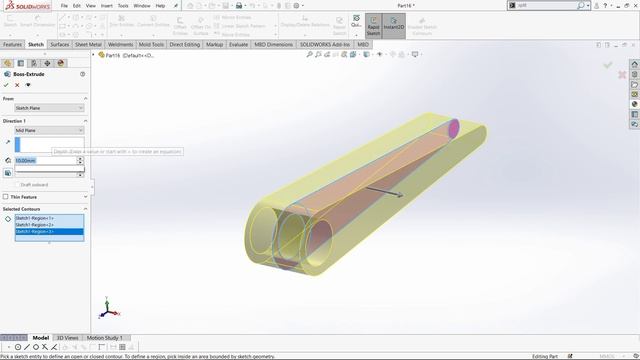
Task: Expand the Thin Feature section
Action: (85, 197)
